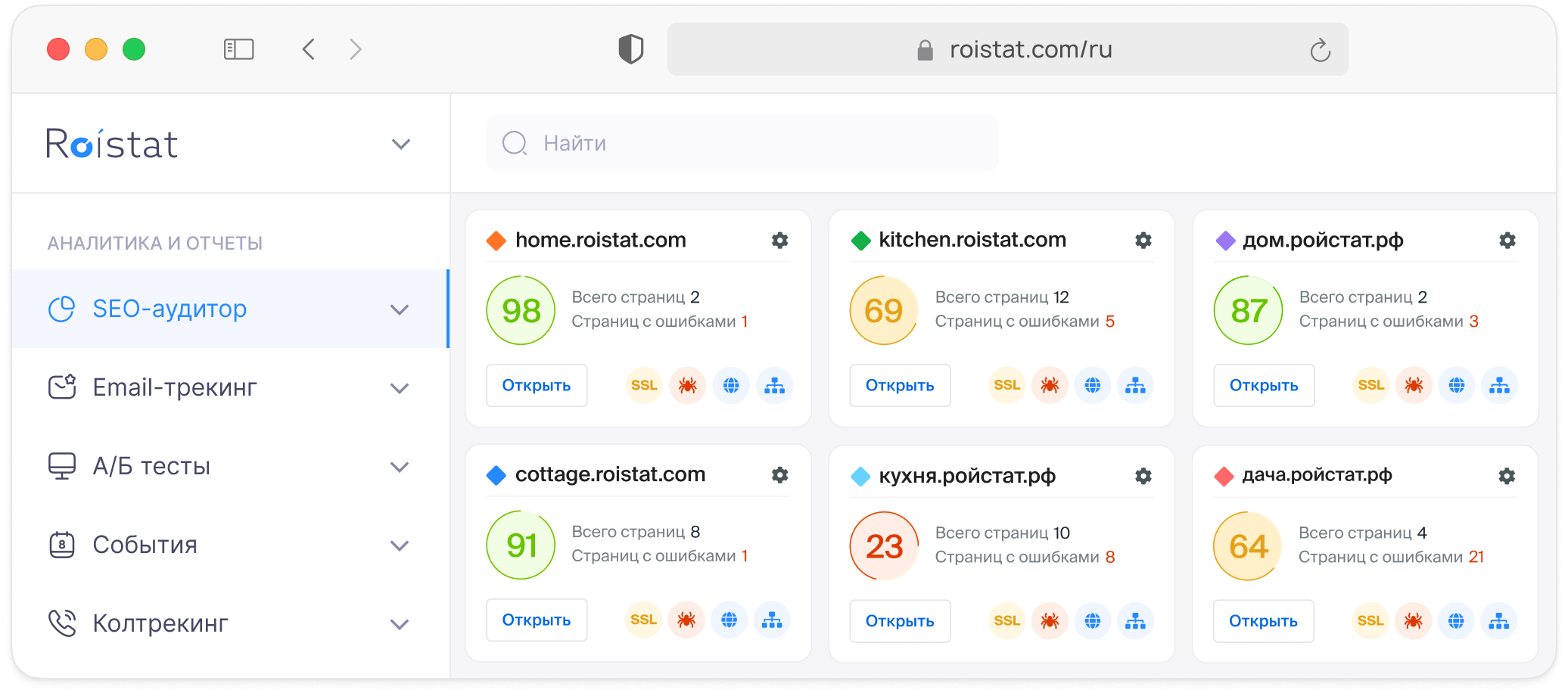Click "Страниц с ошибками 21" text
1568x696 pixels.
click(1391, 558)
